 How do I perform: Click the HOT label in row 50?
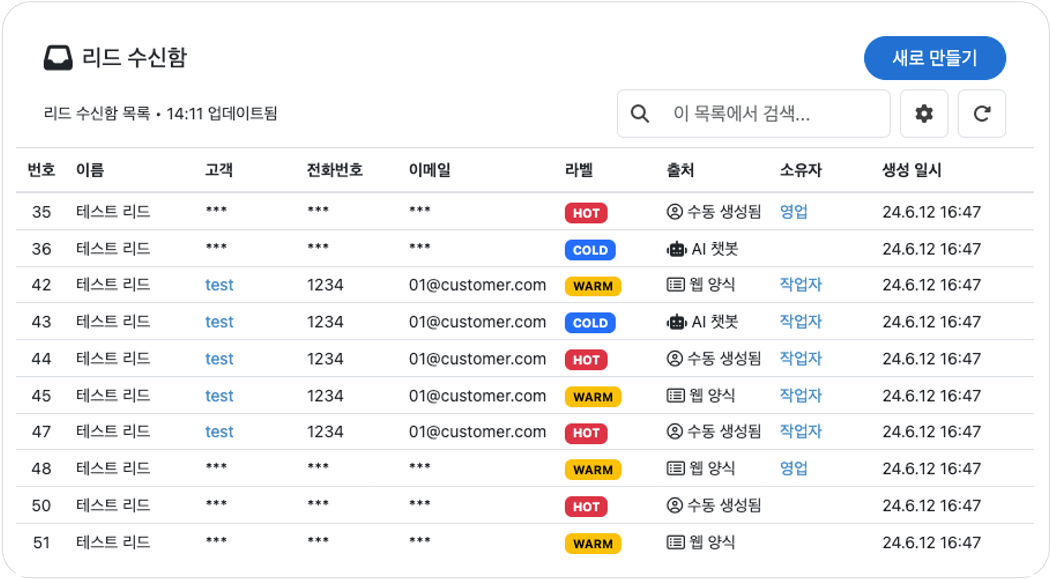pos(586,507)
